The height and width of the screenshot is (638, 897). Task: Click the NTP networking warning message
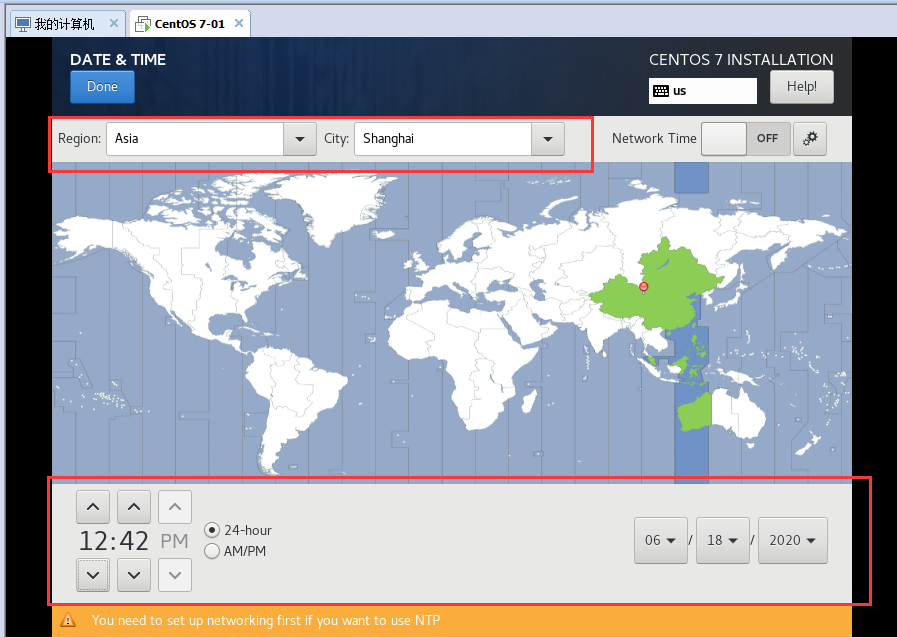[x=266, y=621]
